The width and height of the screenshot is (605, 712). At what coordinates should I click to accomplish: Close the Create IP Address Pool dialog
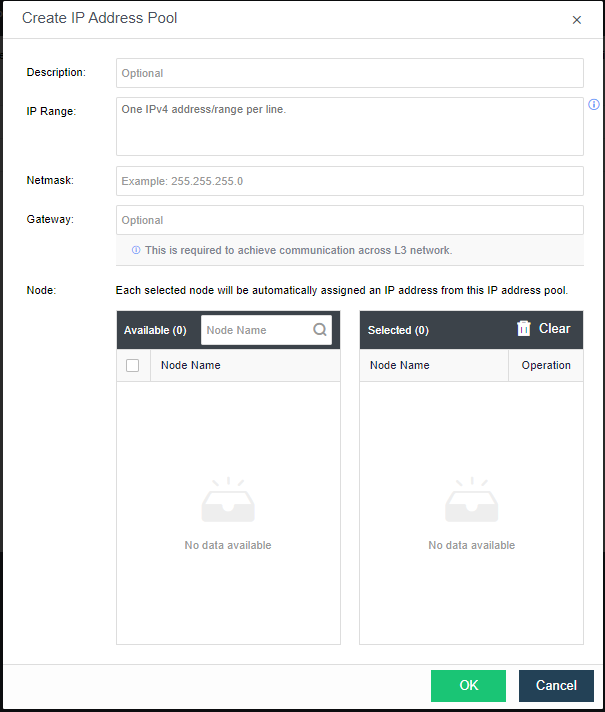coord(576,20)
